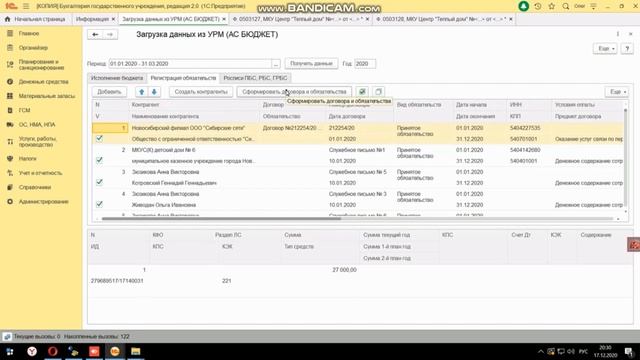Click Сформировать договора и обязательства button
Image resolution: width=640 pixels, height=360 pixels.
pos(294,92)
